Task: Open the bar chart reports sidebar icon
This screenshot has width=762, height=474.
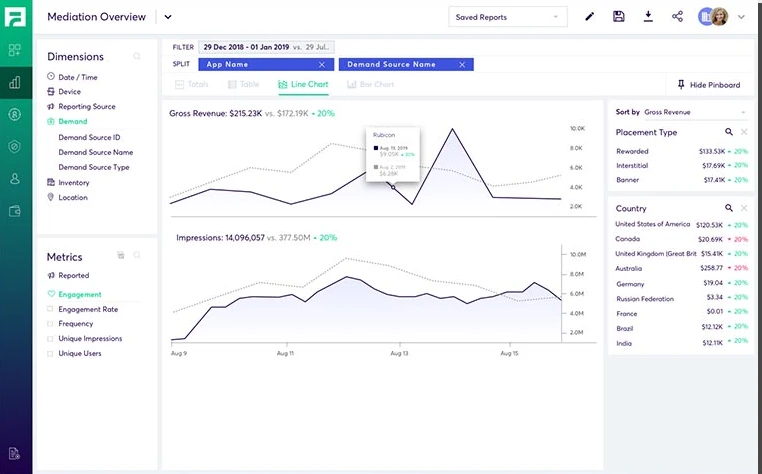Action: 15,82
